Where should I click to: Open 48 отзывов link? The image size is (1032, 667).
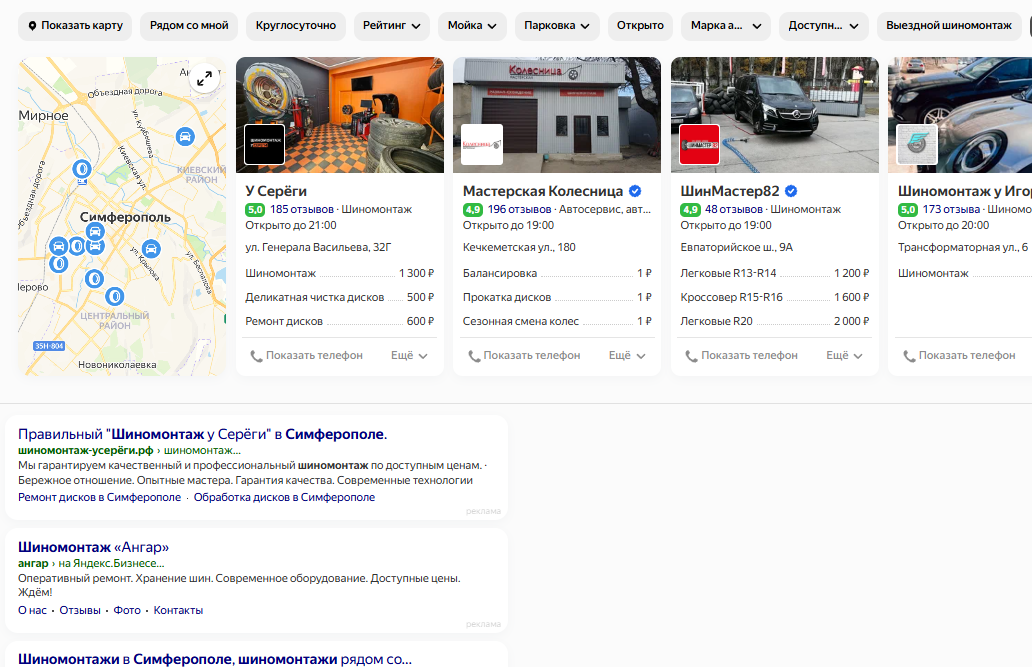733,209
